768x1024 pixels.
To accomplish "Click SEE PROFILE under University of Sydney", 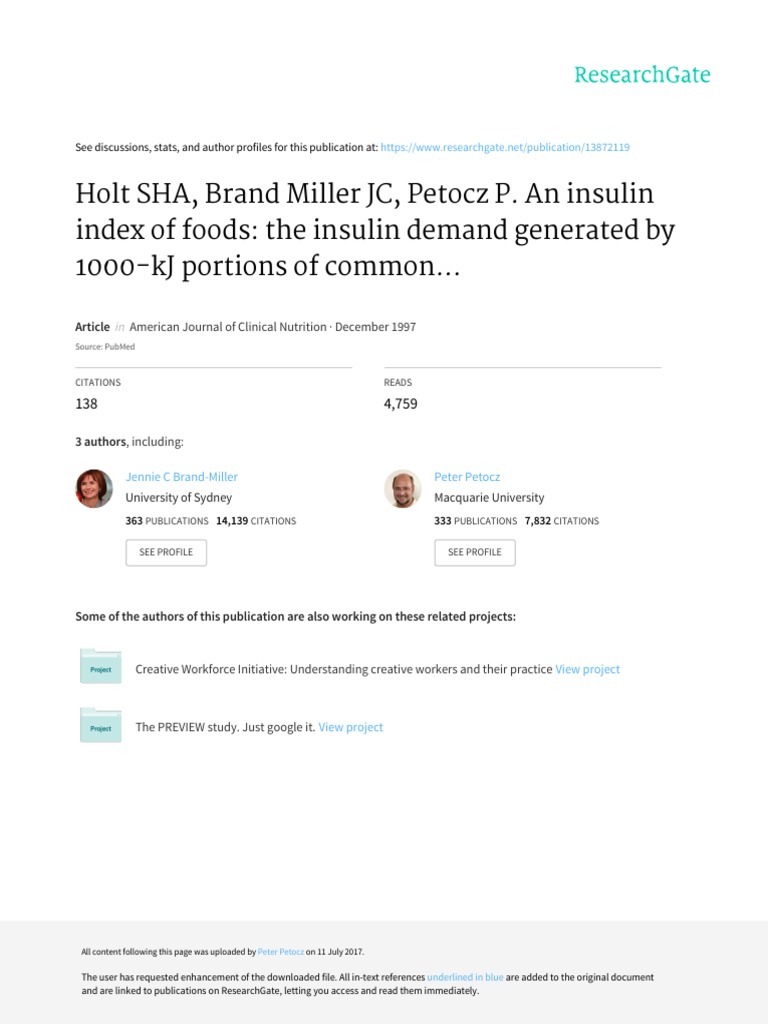I will point(166,552).
